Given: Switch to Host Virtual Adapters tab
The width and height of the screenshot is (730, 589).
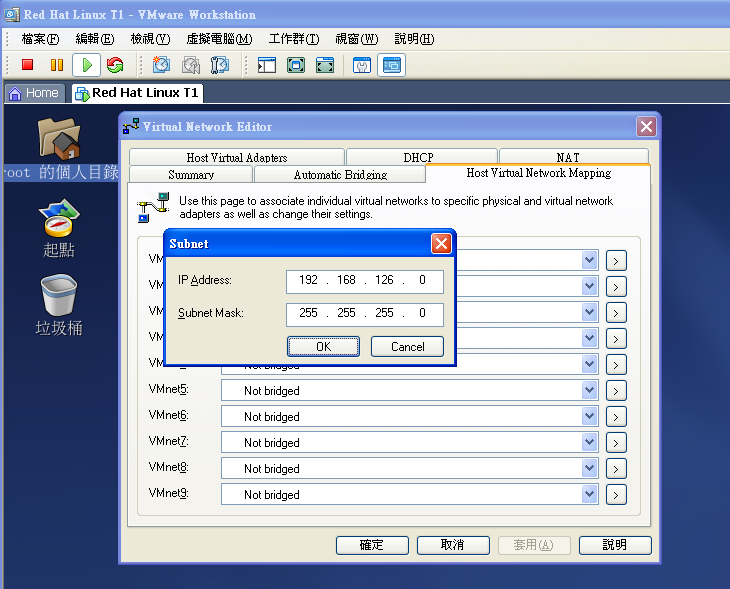Looking at the screenshot, I should [237, 157].
